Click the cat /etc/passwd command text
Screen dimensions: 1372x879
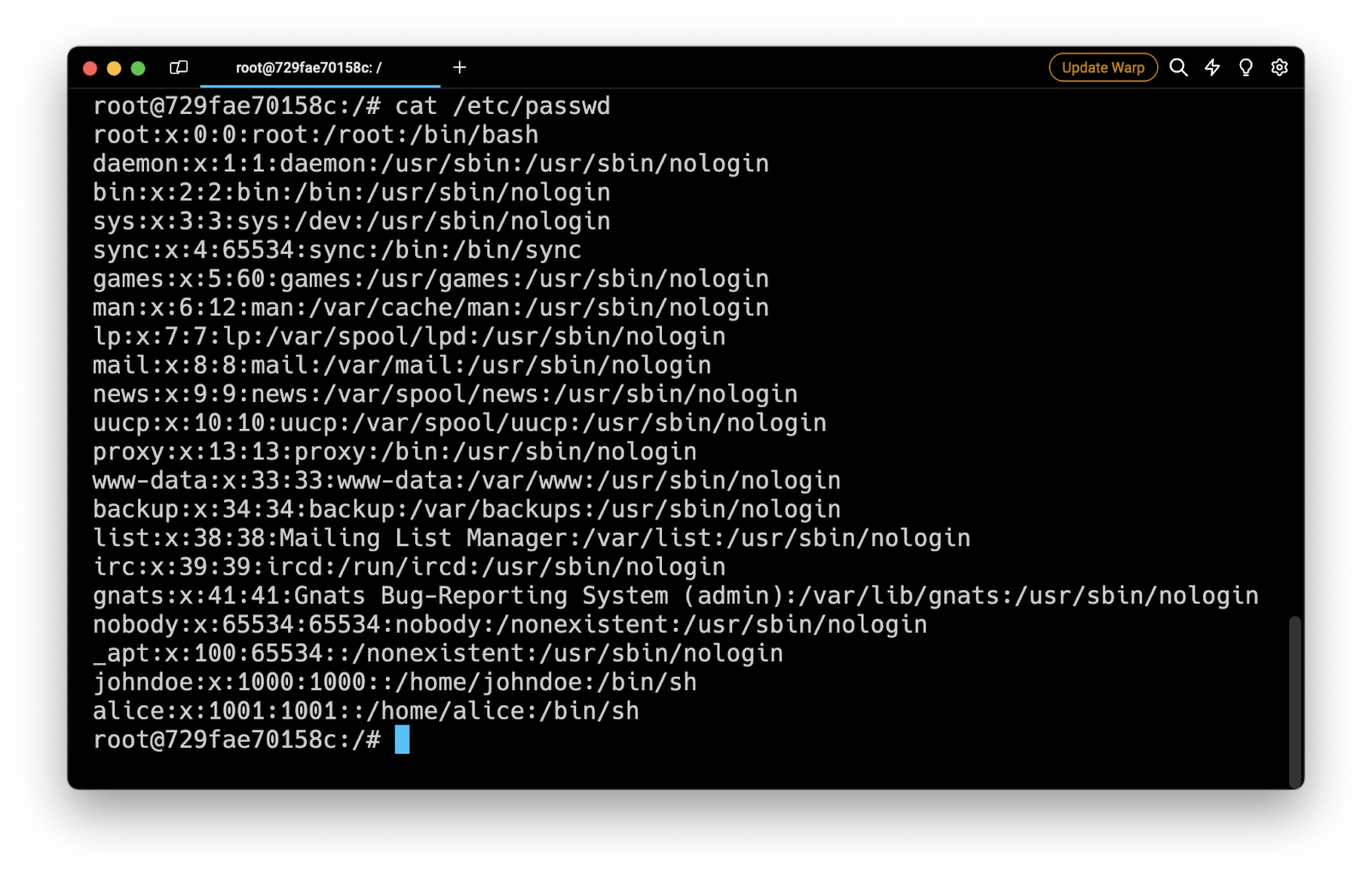502,106
